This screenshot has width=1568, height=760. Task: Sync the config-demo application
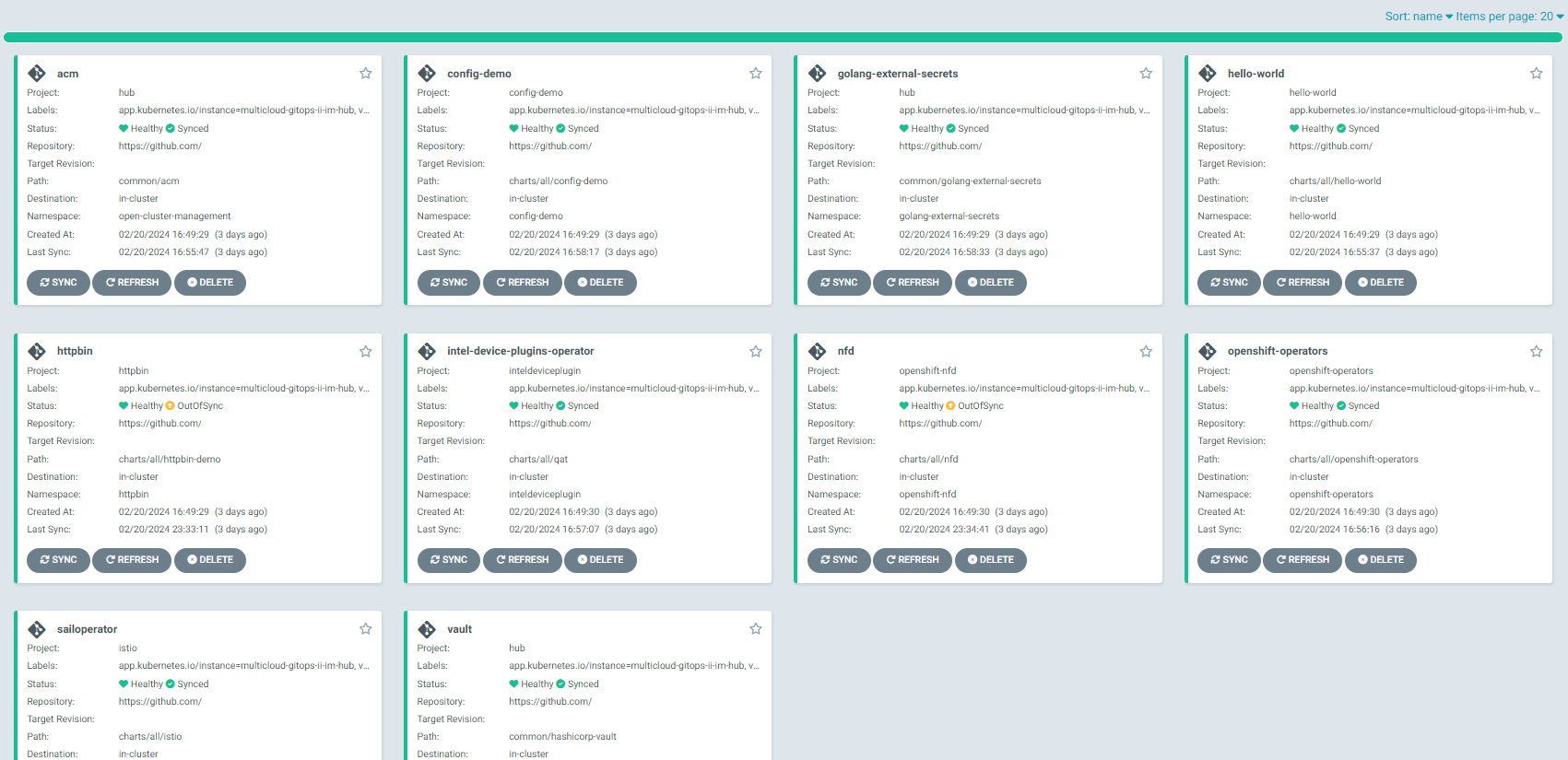pyautogui.click(x=449, y=283)
